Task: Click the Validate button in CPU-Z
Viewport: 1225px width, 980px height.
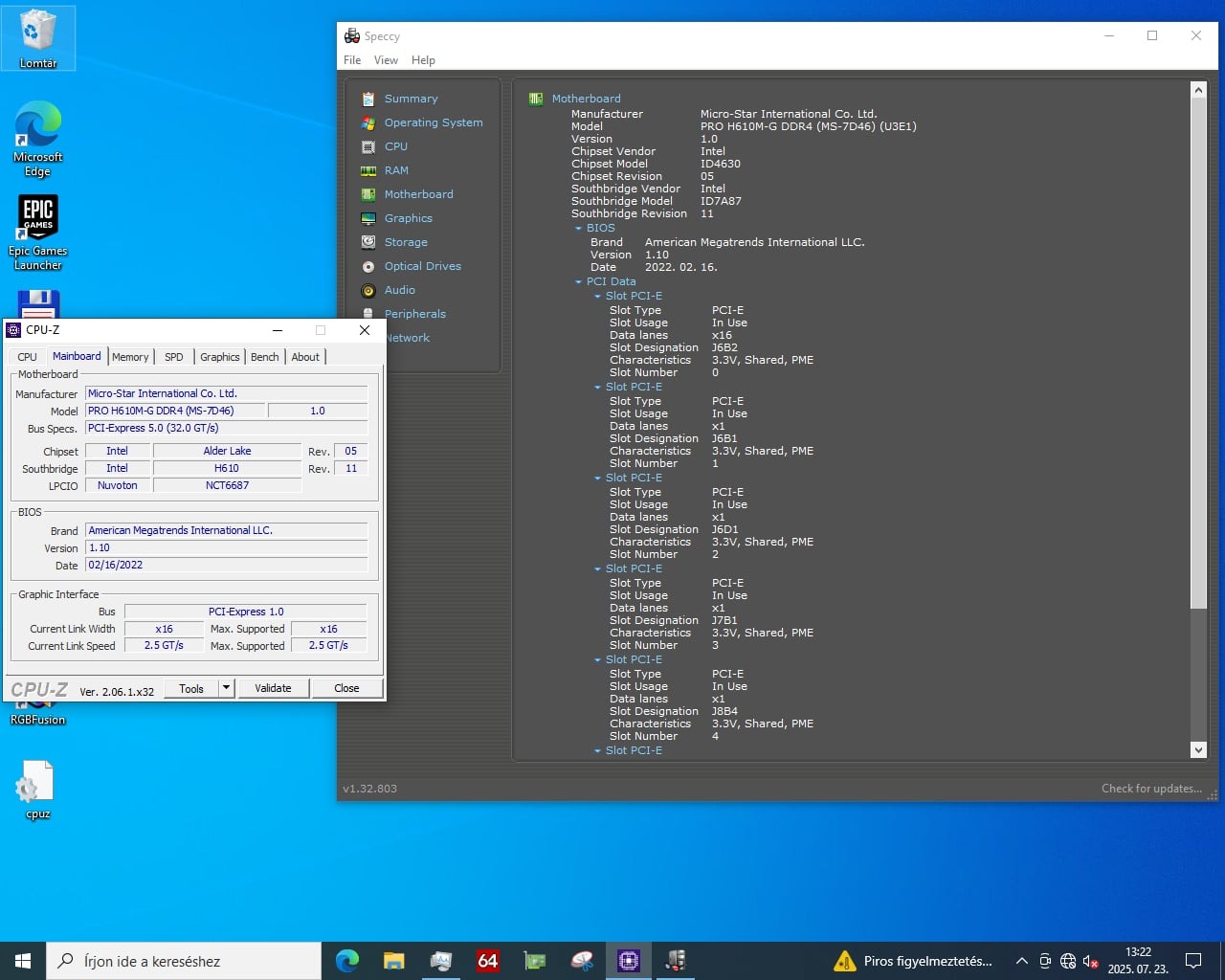Action: click(273, 688)
